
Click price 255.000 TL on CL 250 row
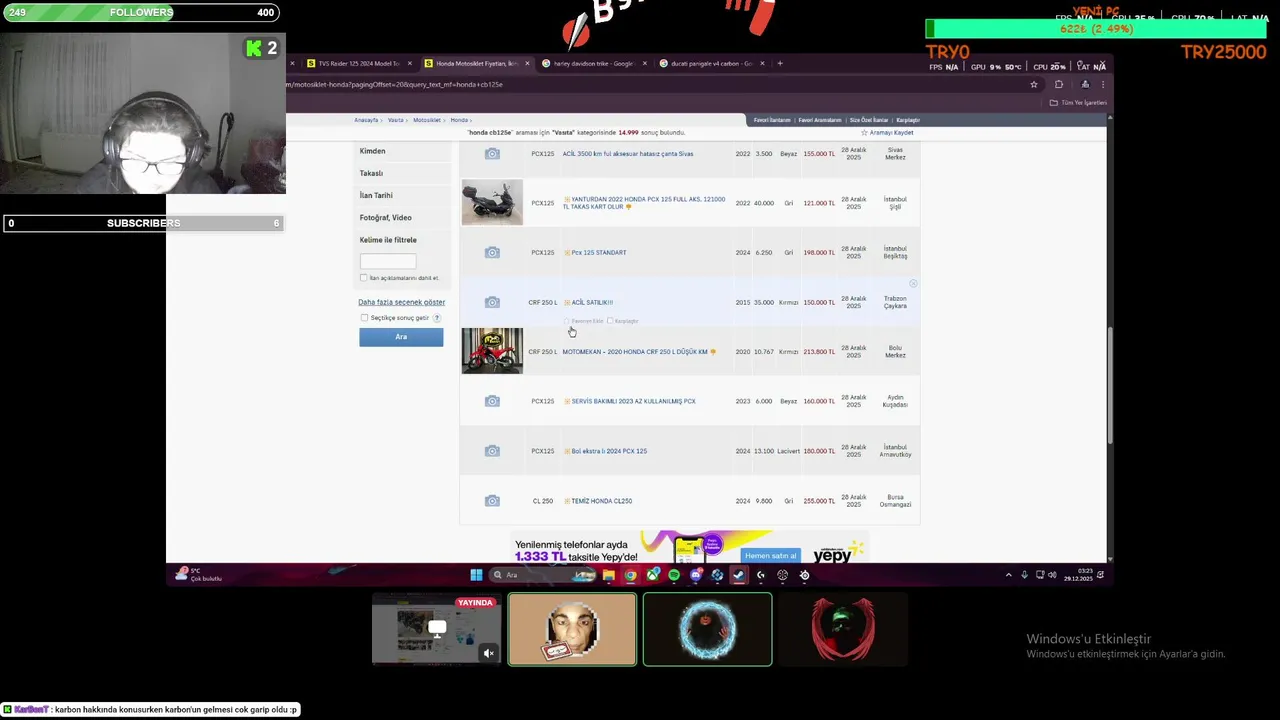coord(819,501)
